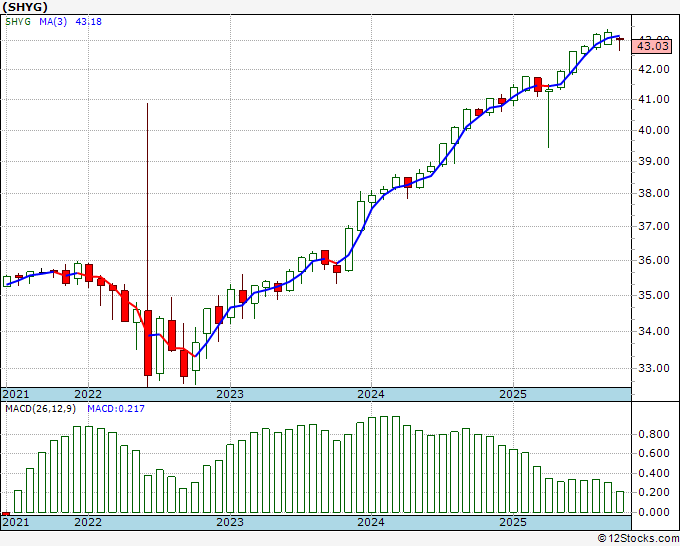Click 2025 on the MACD timeline
Screen dimensions: 680x546
pyautogui.click(x=513, y=522)
